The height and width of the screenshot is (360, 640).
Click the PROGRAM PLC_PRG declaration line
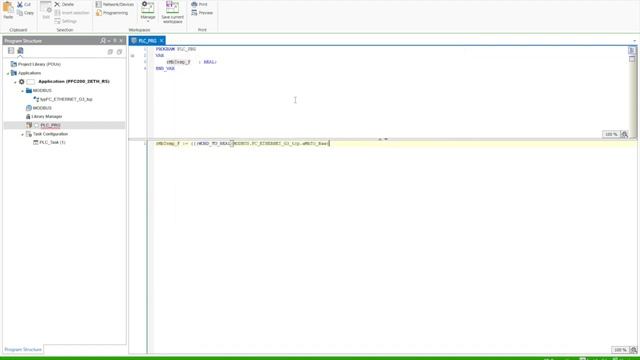[x=176, y=49]
